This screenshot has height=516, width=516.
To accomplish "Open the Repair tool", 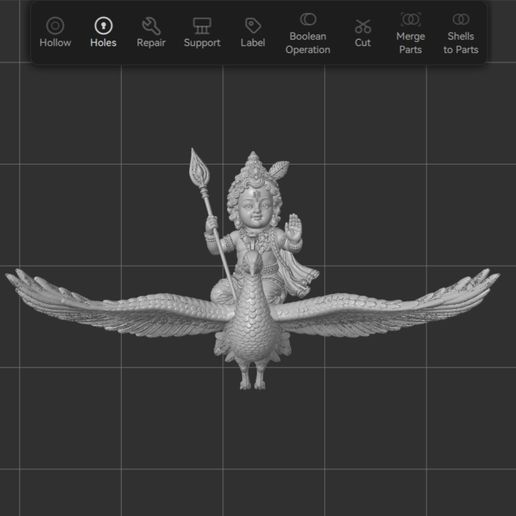I will click(151, 33).
